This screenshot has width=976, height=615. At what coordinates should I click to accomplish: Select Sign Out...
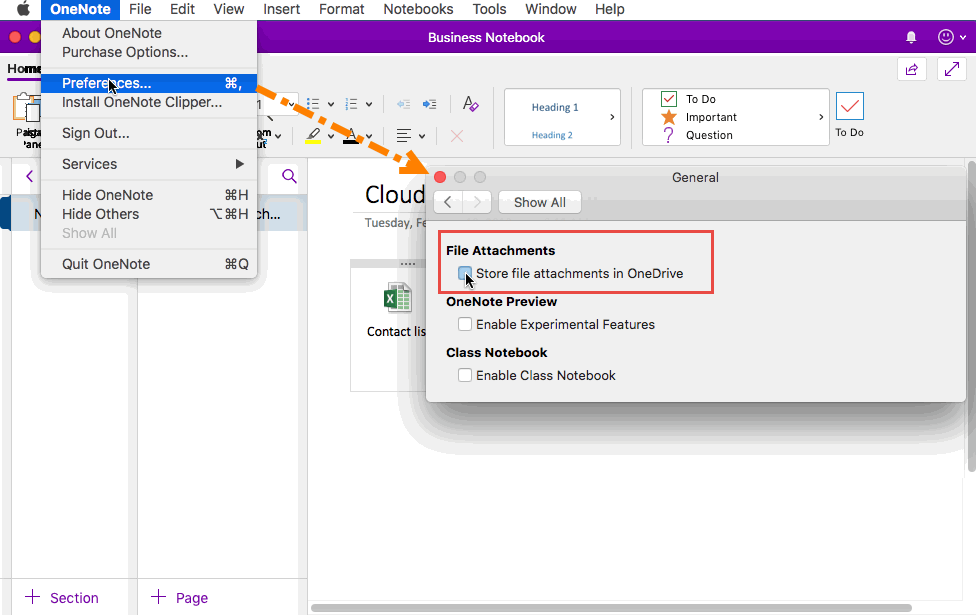pos(149,133)
